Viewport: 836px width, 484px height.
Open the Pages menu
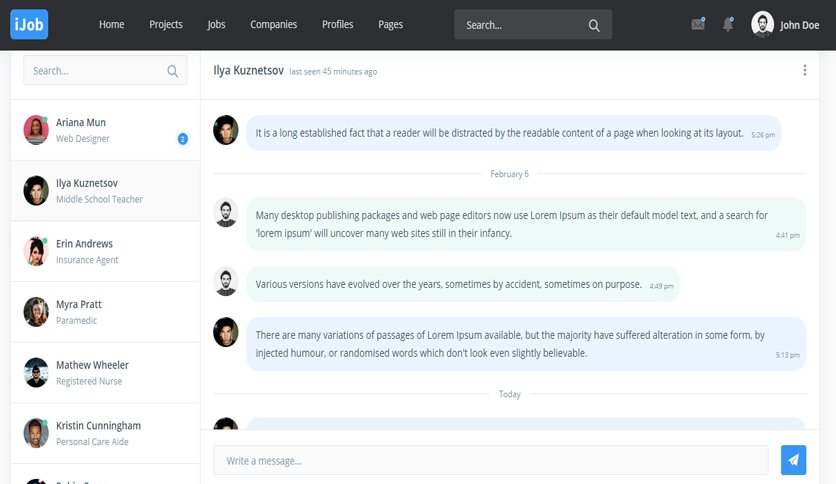390,25
